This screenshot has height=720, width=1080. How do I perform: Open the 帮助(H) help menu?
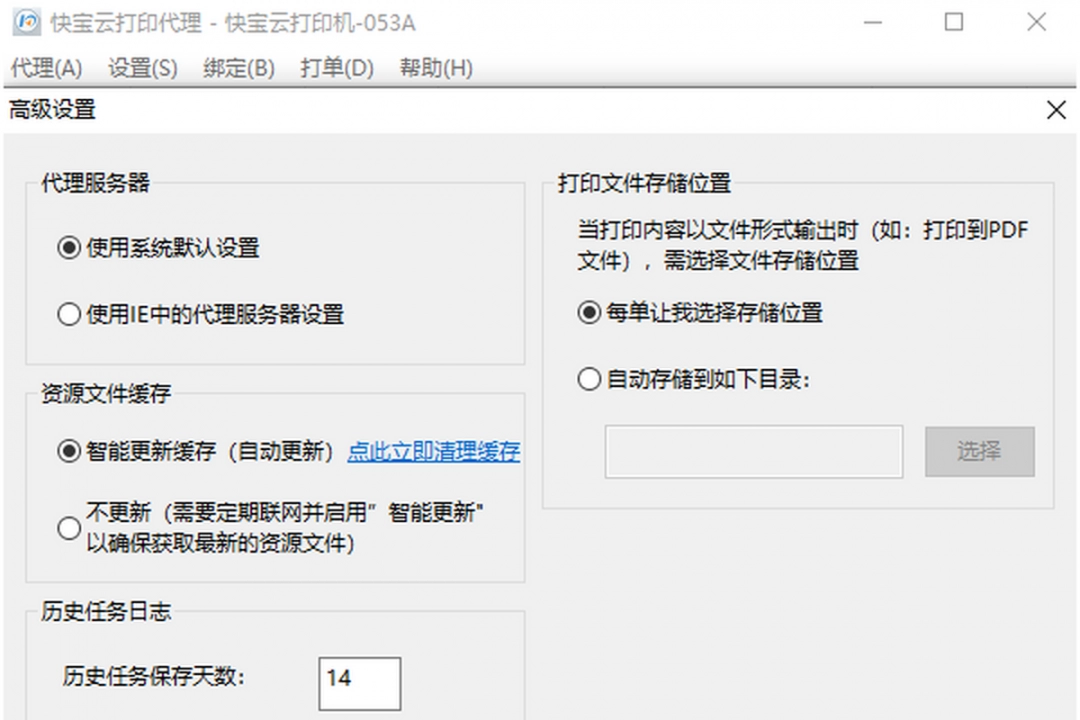point(433,69)
